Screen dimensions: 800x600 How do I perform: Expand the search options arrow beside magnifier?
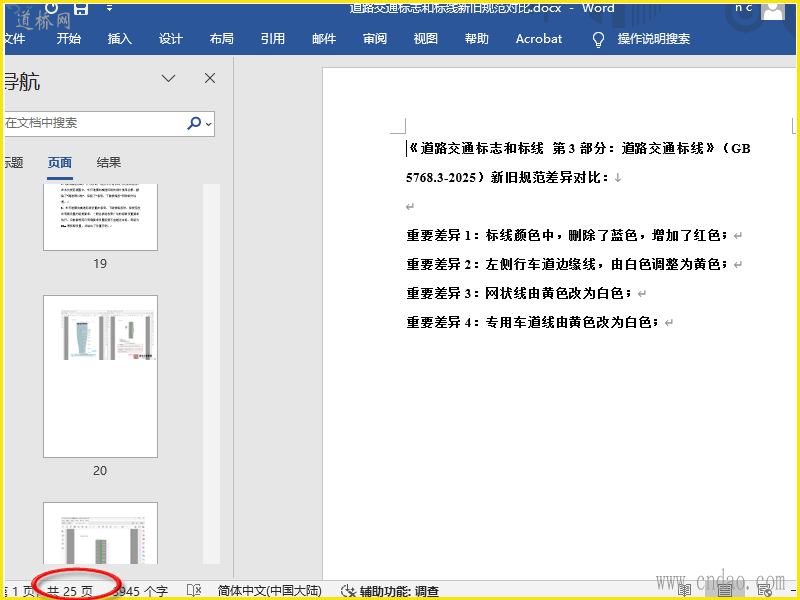pyautogui.click(x=208, y=124)
